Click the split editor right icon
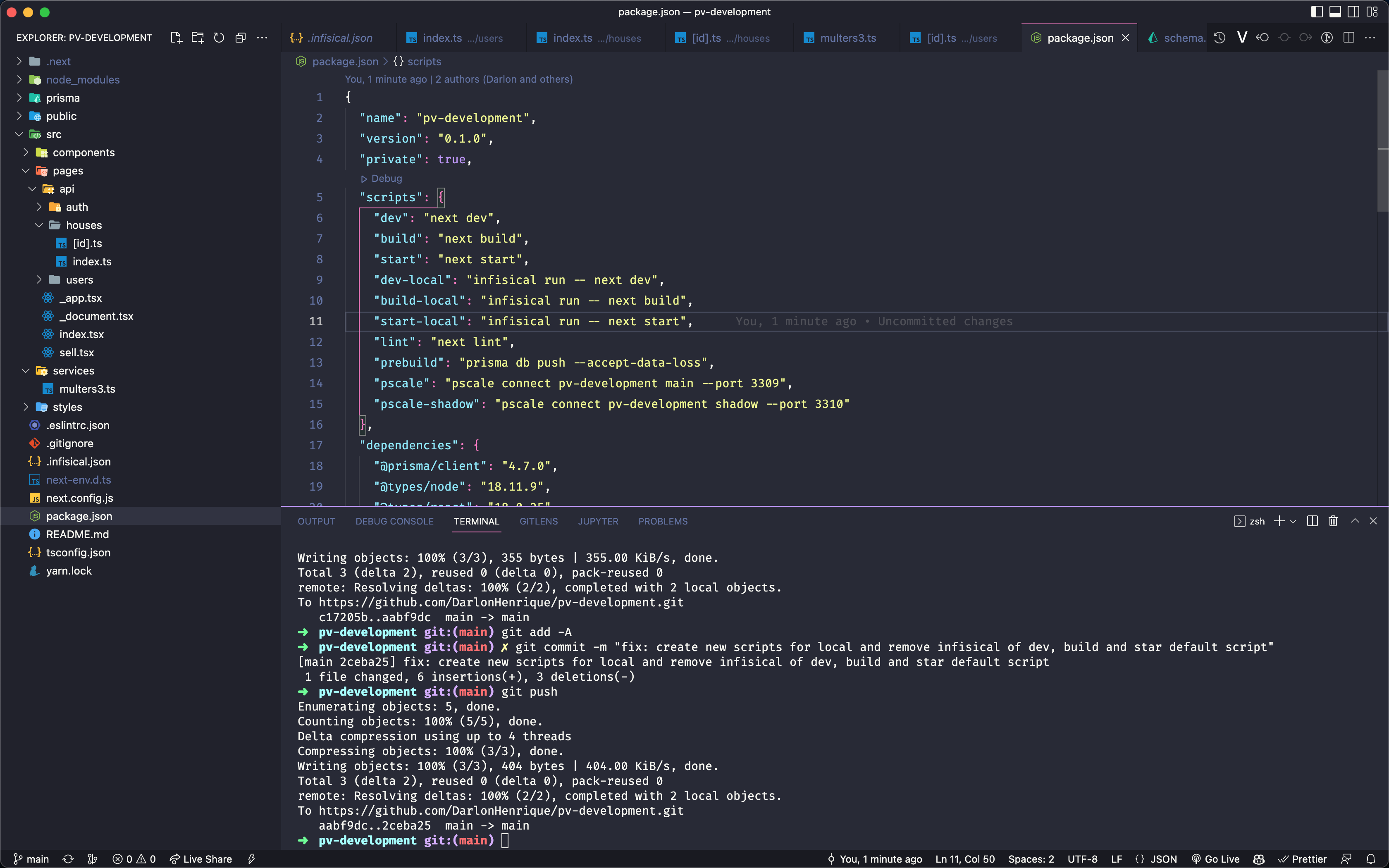This screenshot has height=868, width=1389. tap(1349, 38)
